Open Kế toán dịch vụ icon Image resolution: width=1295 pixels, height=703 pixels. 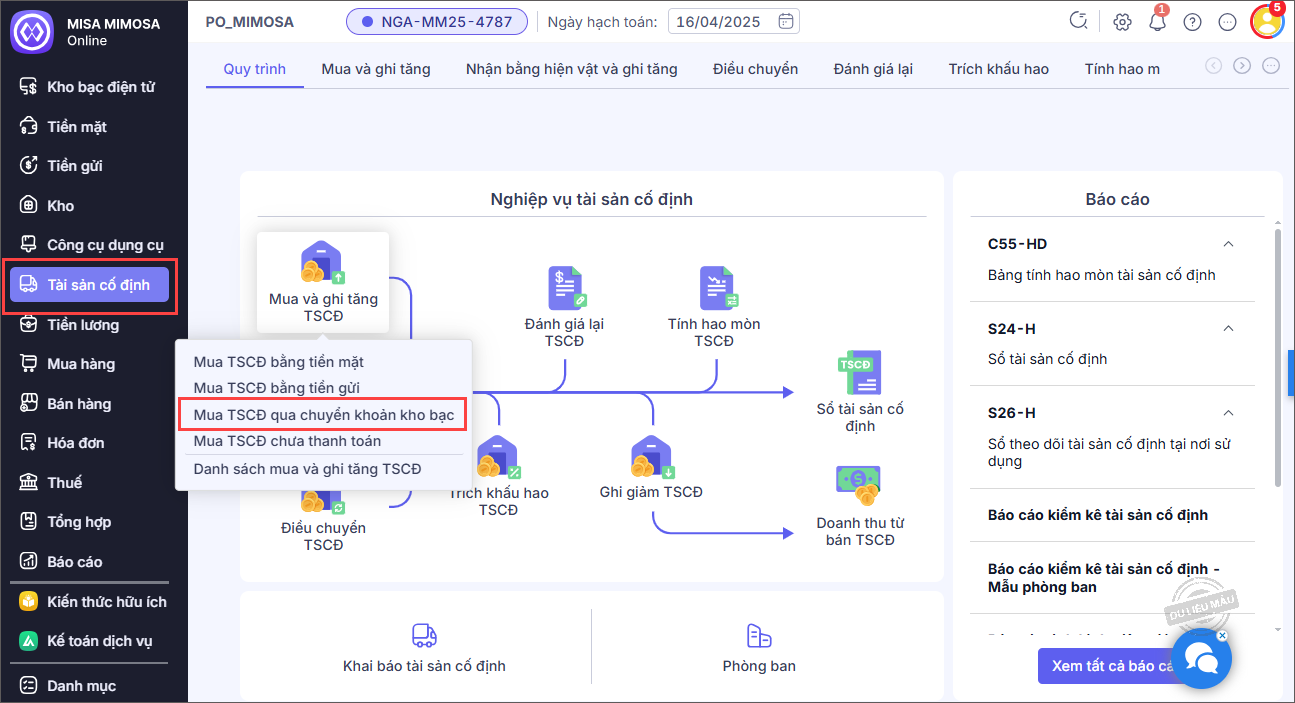click(29, 641)
